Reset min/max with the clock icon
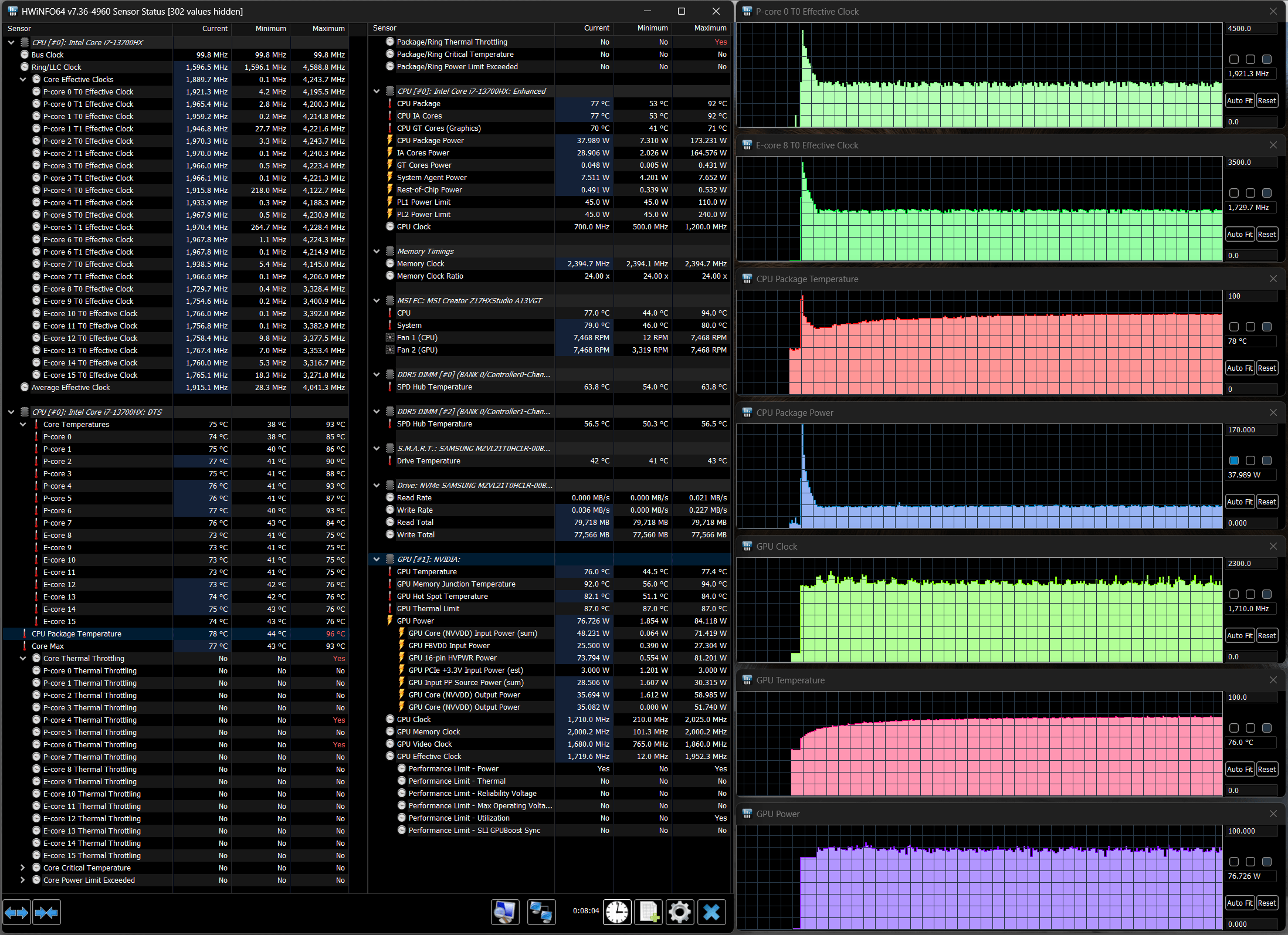This screenshot has height=935, width=1288. 617,912
